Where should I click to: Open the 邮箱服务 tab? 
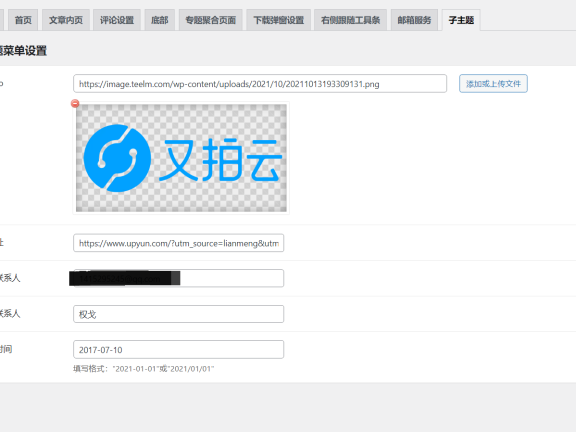(x=414, y=20)
